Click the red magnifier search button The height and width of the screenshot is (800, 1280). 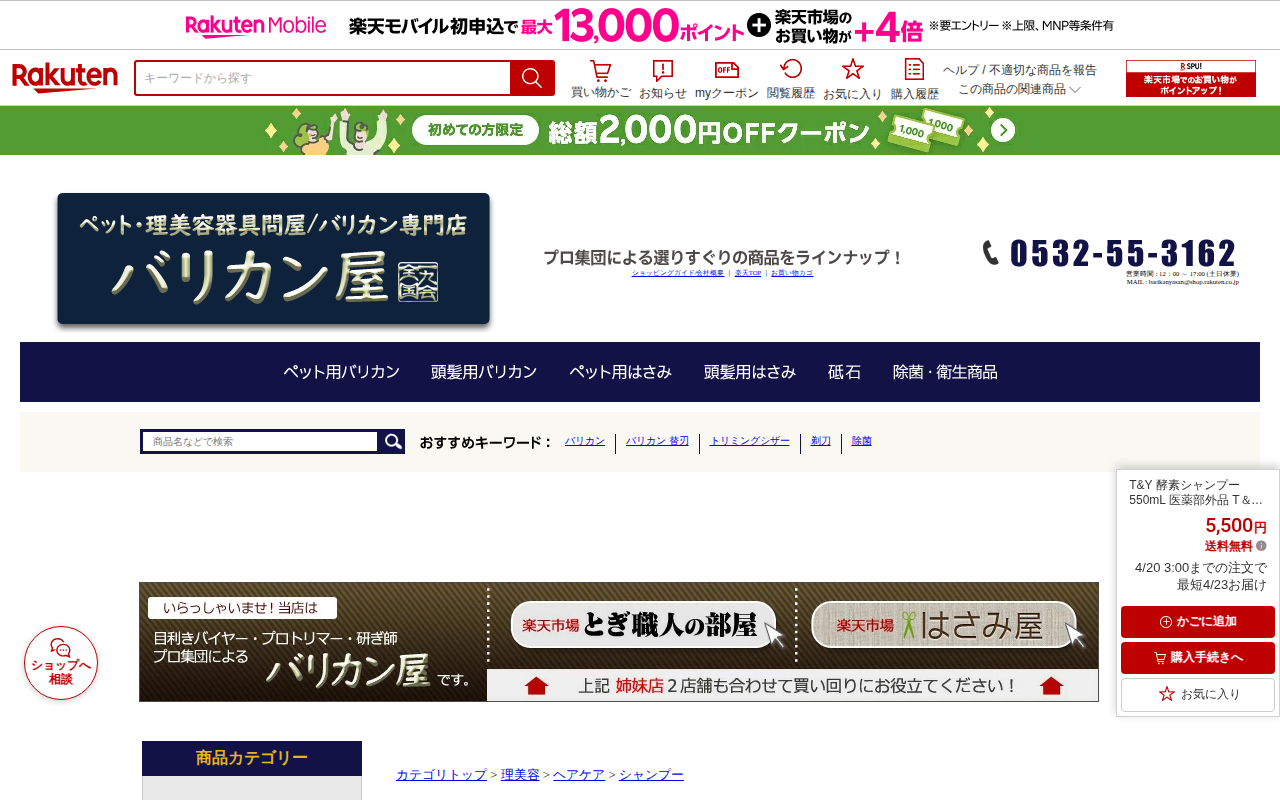point(532,78)
